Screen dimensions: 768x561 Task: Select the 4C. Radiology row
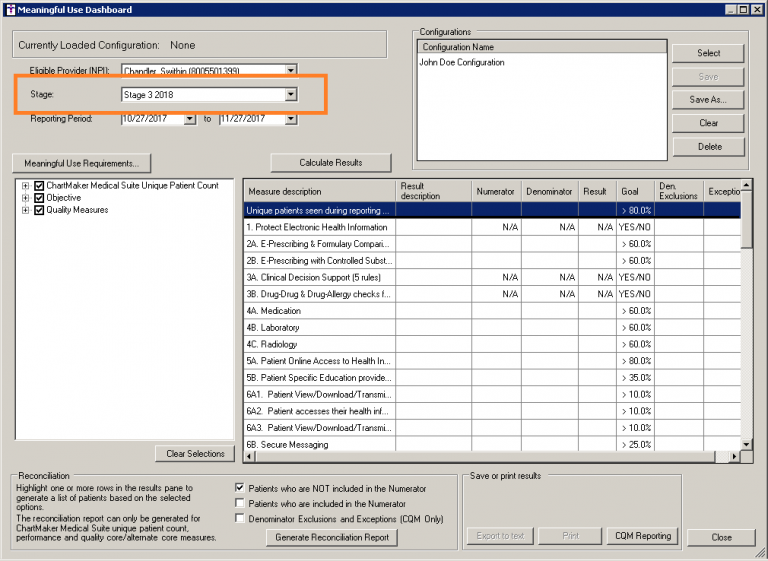coord(492,344)
